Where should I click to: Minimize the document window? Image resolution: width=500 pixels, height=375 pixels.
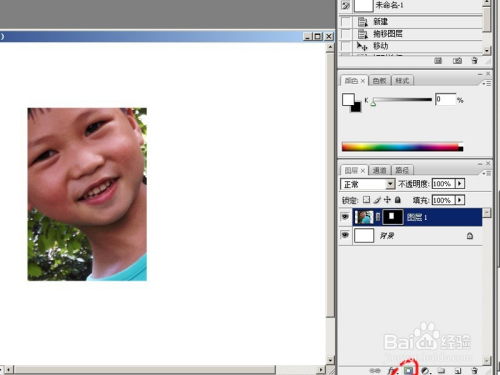(x=308, y=36)
